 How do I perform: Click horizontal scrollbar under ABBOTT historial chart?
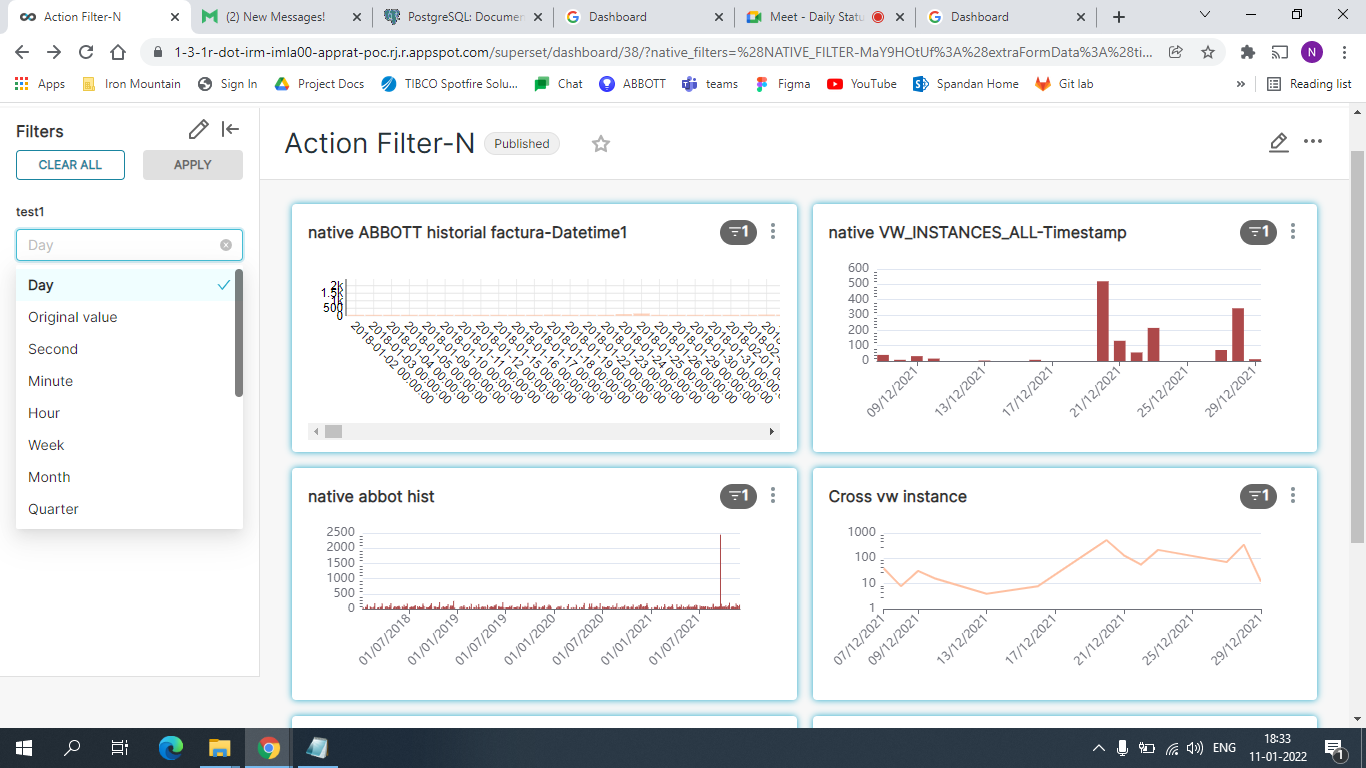(x=333, y=431)
